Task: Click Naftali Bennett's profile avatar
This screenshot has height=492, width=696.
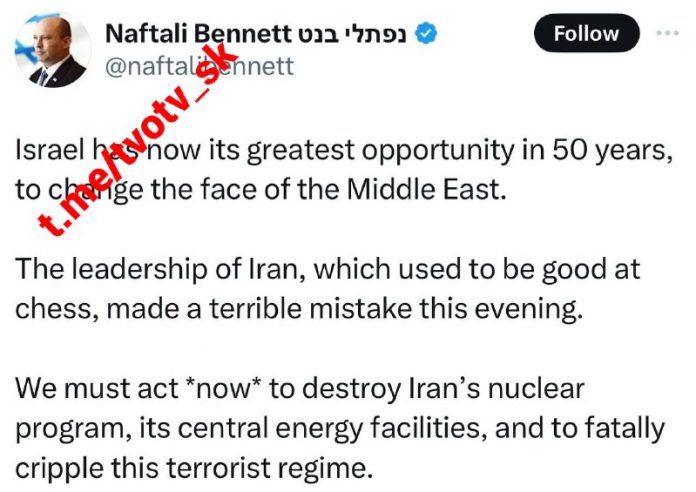Action: [x=51, y=51]
